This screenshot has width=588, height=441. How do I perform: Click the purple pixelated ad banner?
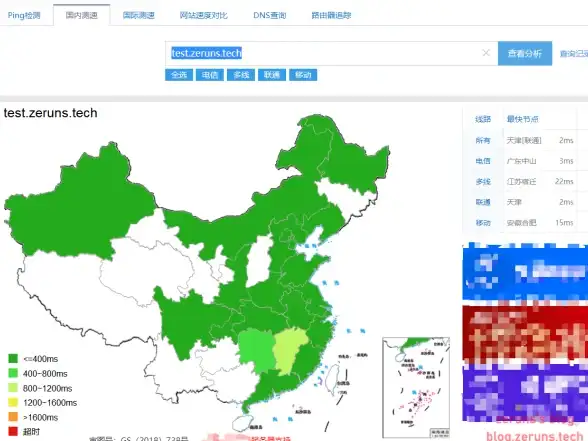525,392
